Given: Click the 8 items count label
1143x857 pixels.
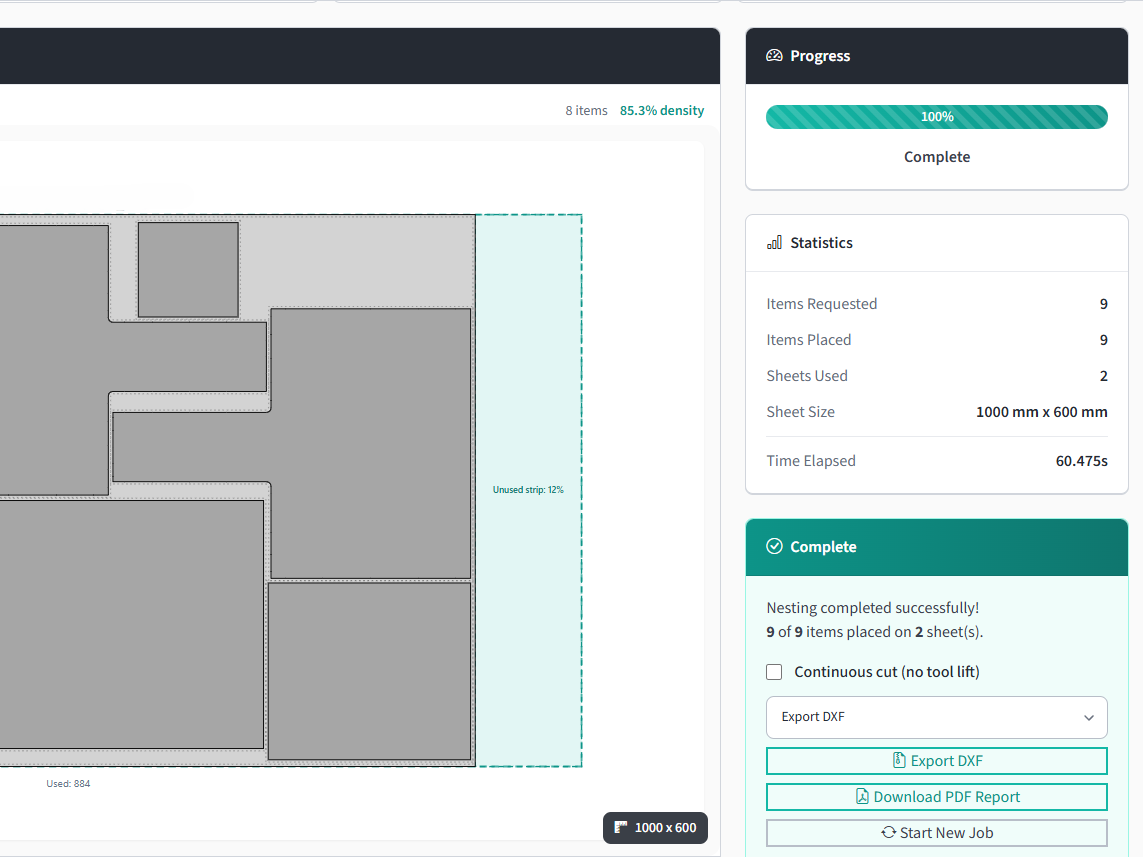Looking at the screenshot, I should click(x=586, y=110).
